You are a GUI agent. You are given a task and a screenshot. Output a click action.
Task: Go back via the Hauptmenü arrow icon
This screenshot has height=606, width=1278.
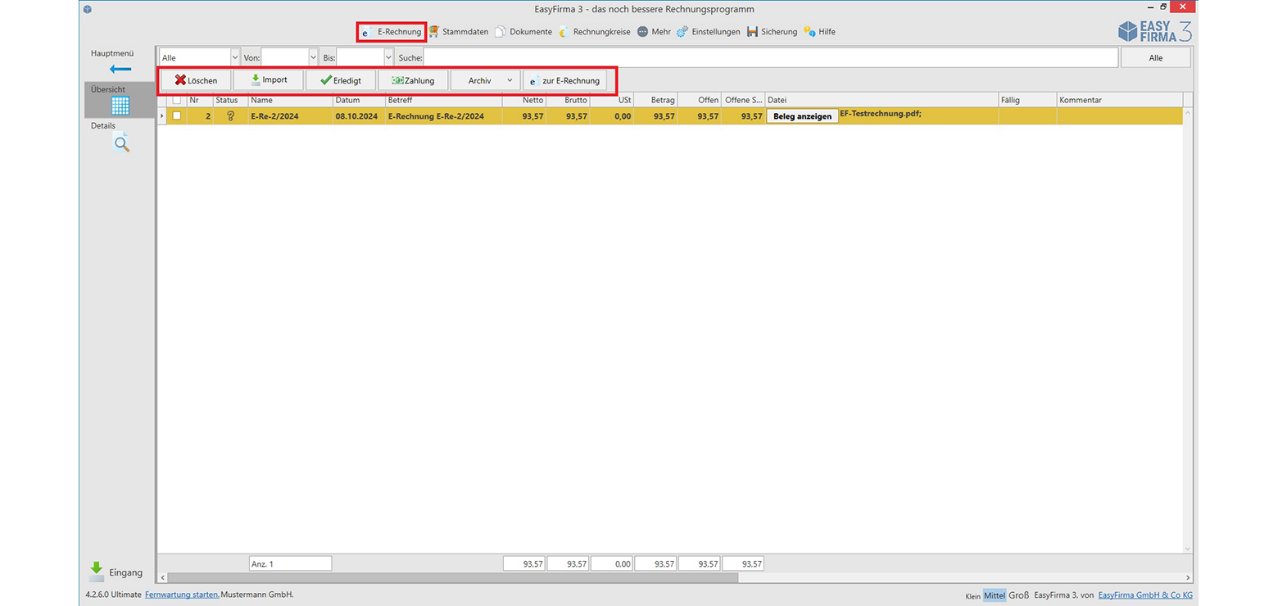point(120,69)
